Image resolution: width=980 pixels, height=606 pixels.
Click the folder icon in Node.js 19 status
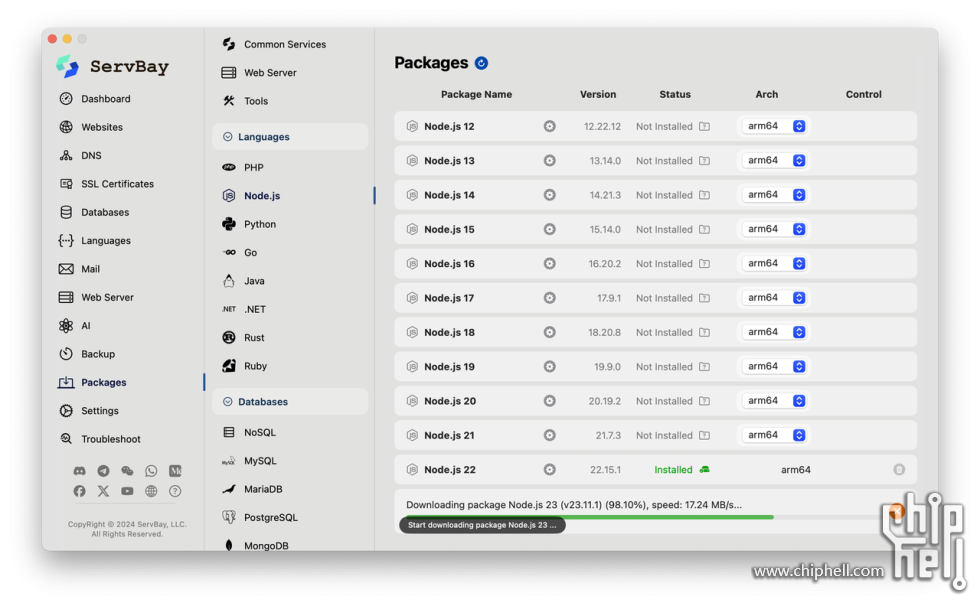pyautogui.click(x=704, y=367)
